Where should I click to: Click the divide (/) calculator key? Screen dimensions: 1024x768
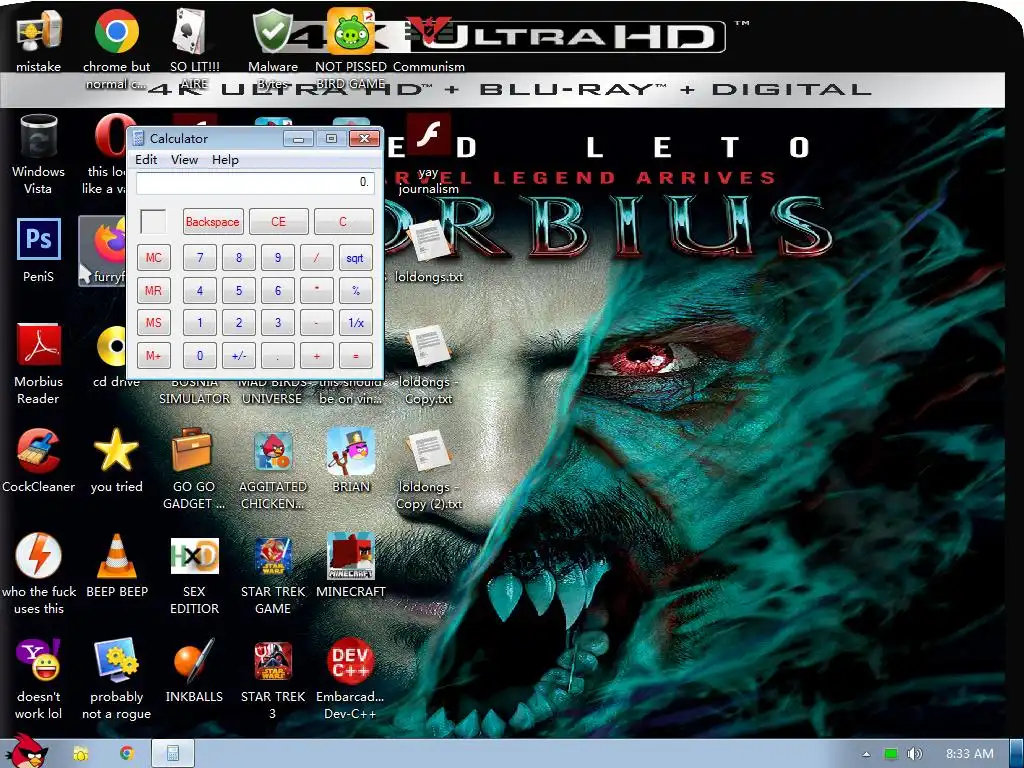point(317,257)
